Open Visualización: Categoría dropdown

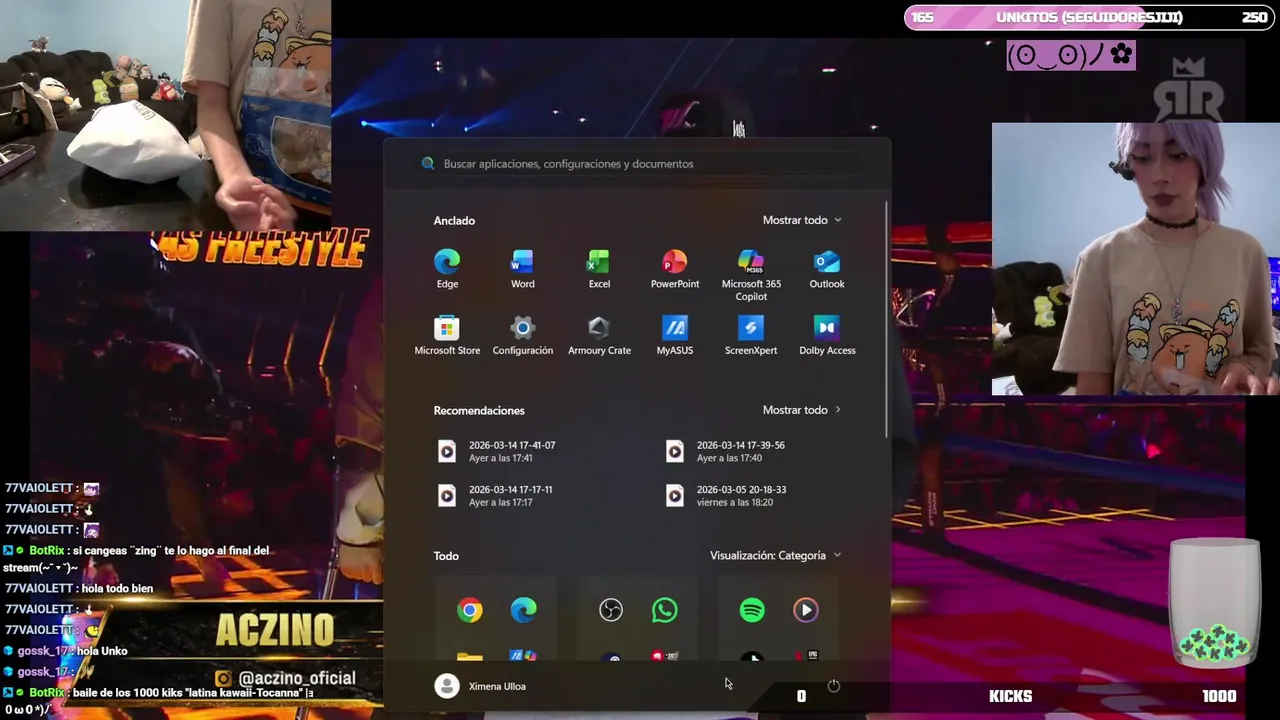(775, 555)
